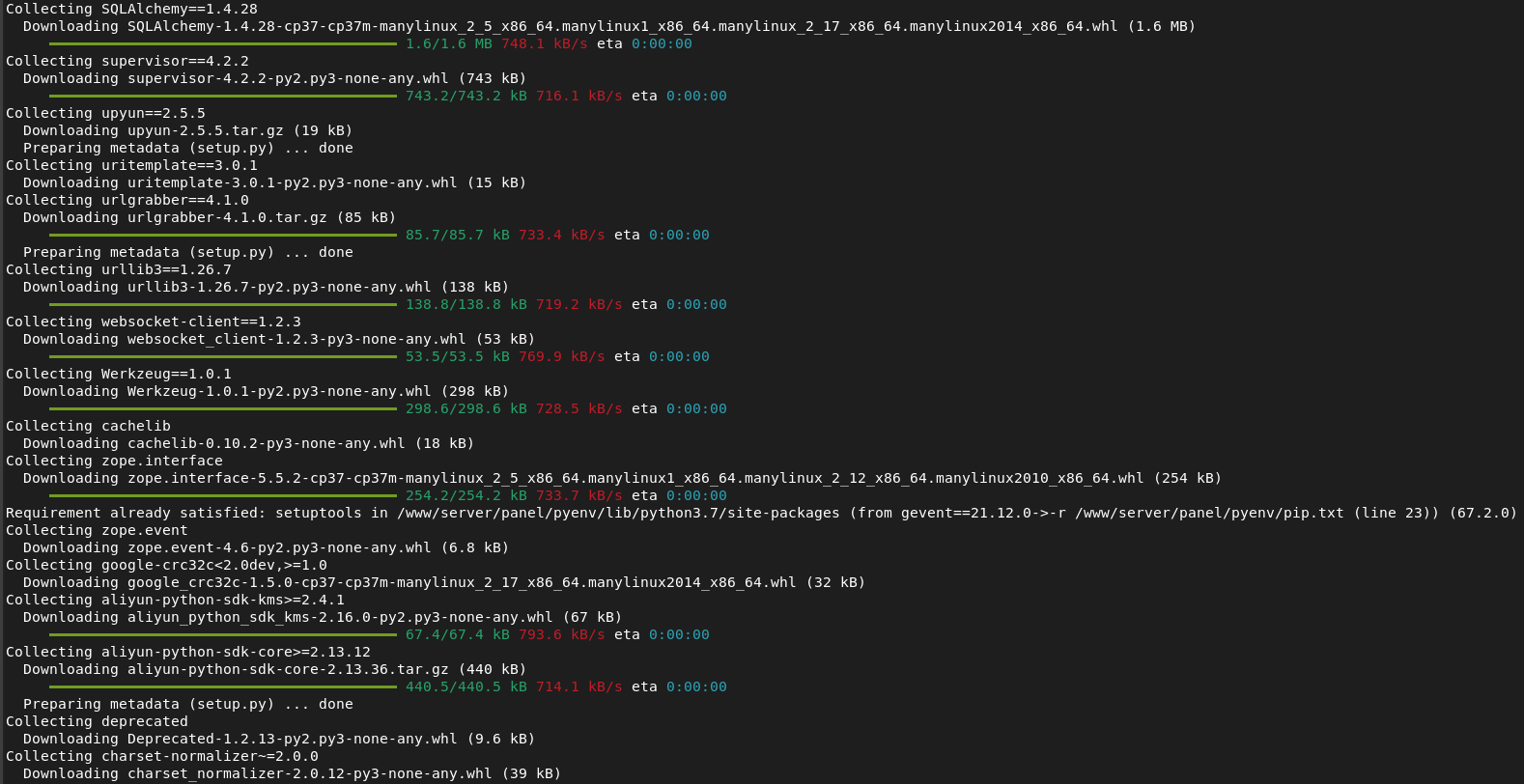Click the '748.1 kB/s' speed value
1524x784 pixels.
point(545,43)
